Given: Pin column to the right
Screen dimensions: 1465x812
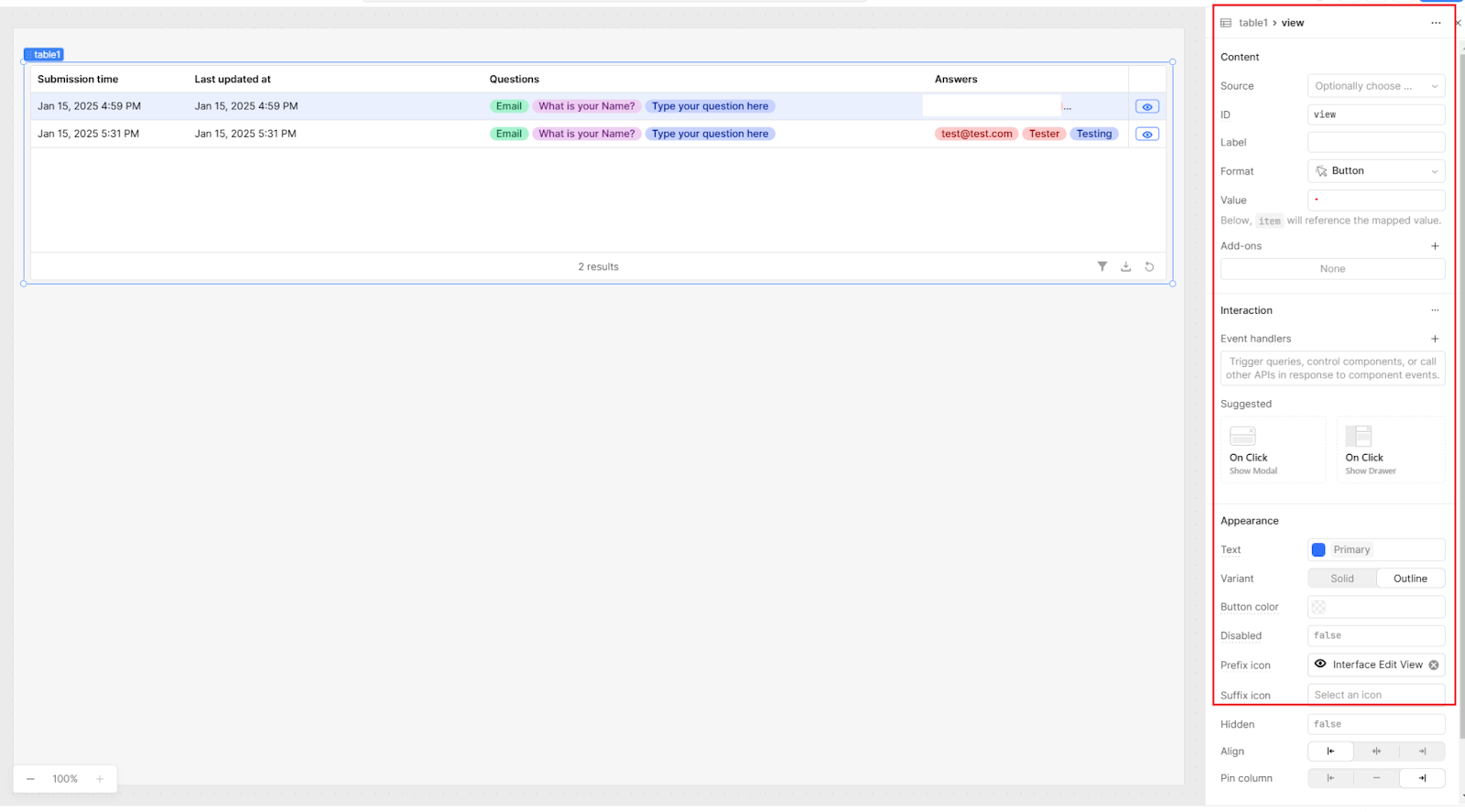Looking at the screenshot, I should [1422, 778].
